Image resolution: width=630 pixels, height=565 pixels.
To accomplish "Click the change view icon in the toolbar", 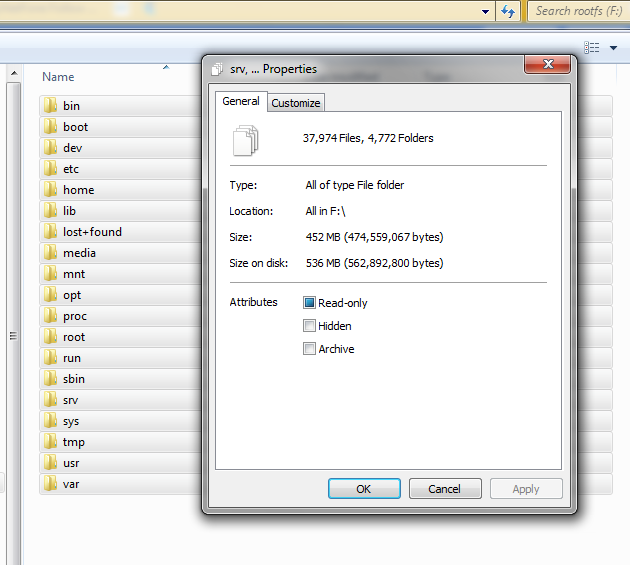I will pos(592,48).
